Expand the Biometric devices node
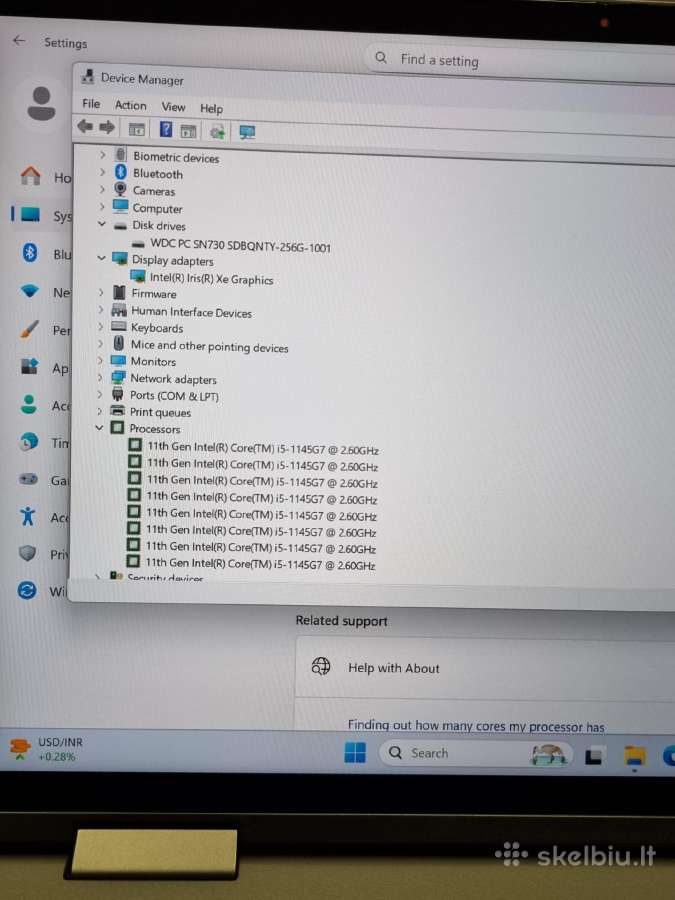 pyautogui.click(x=102, y=154)
